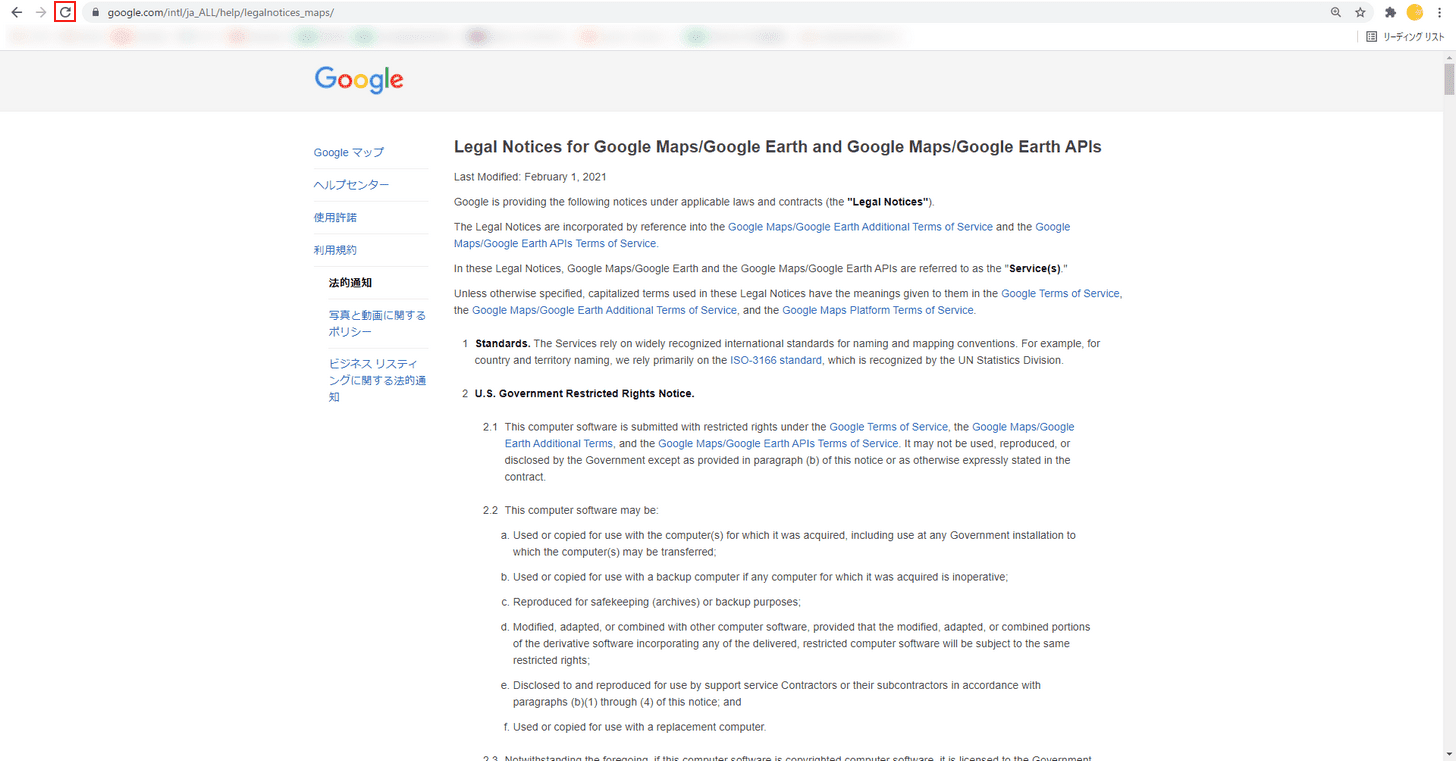Open 写真と動画に関するポリシー sidebar link
This screenshot has width=1456, height=761.
(377, 323)
